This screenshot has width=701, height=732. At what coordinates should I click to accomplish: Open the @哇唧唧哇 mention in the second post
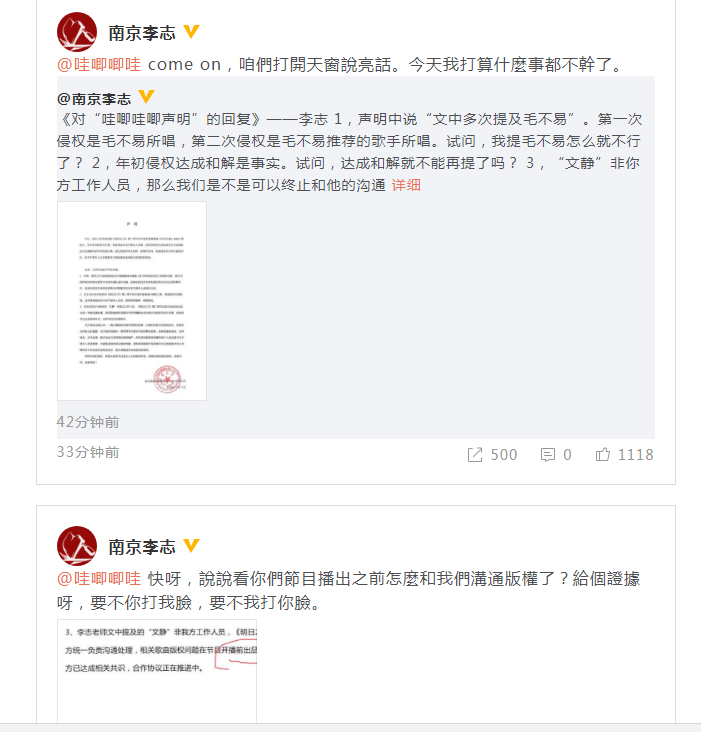click(x=99, y=578)
